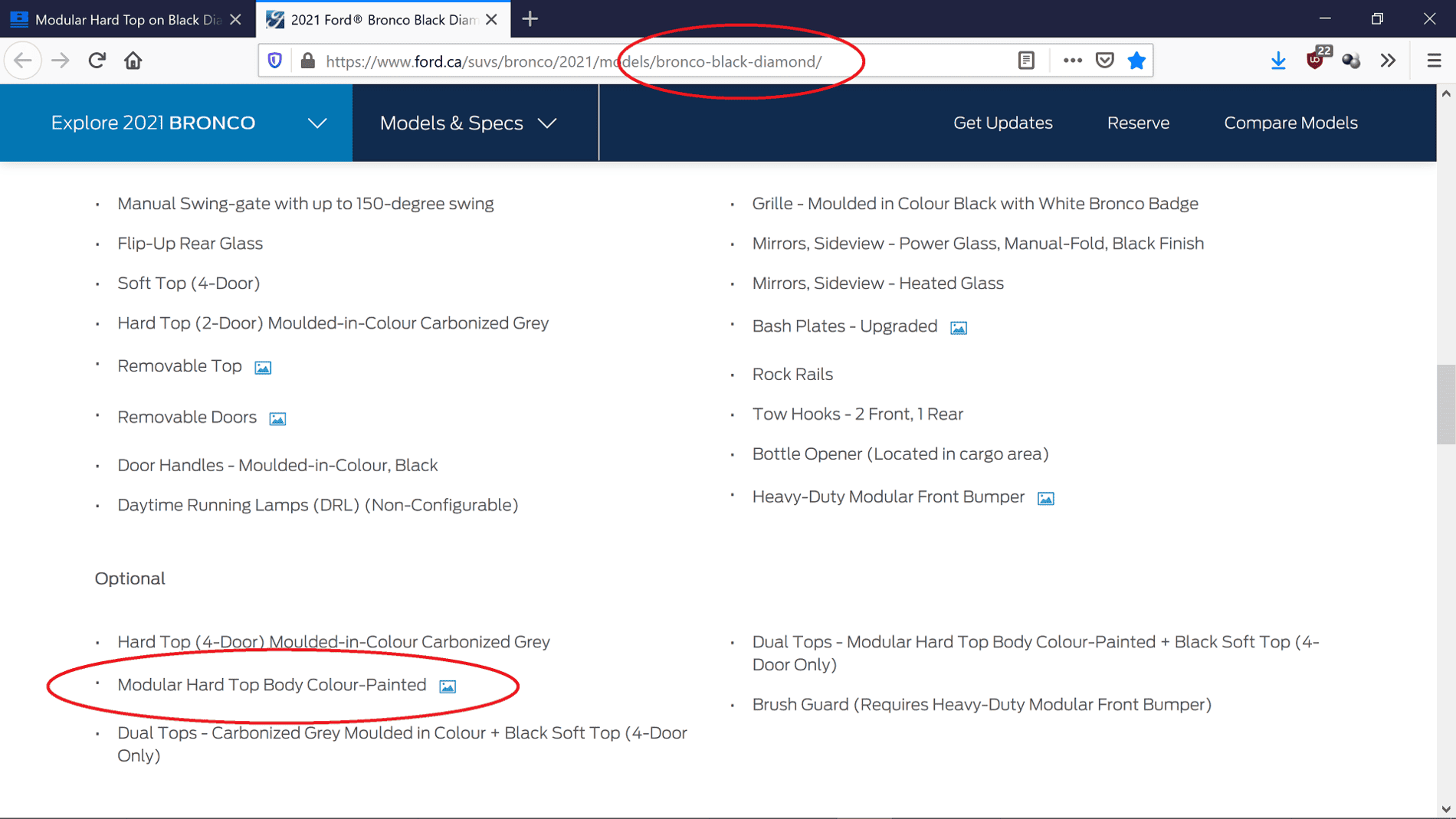Click Dual Tops - Modular Hard Top Body Colour-Painted option

click(1035, 654)
